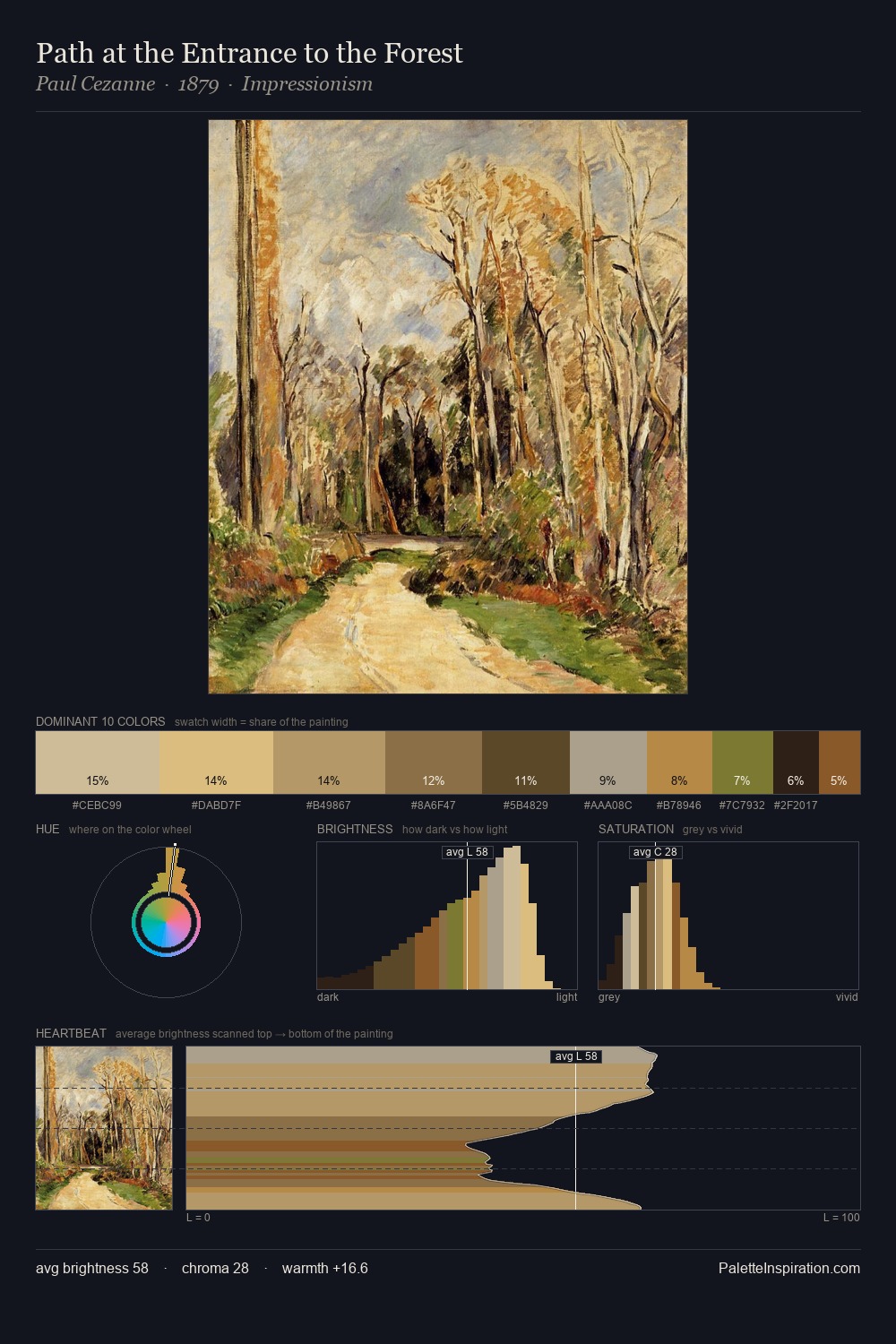Click the 'avg L 58' marker in Heartbeat chart
This screenshot has height=1344, width=896.
click(x=576, y=1056)
